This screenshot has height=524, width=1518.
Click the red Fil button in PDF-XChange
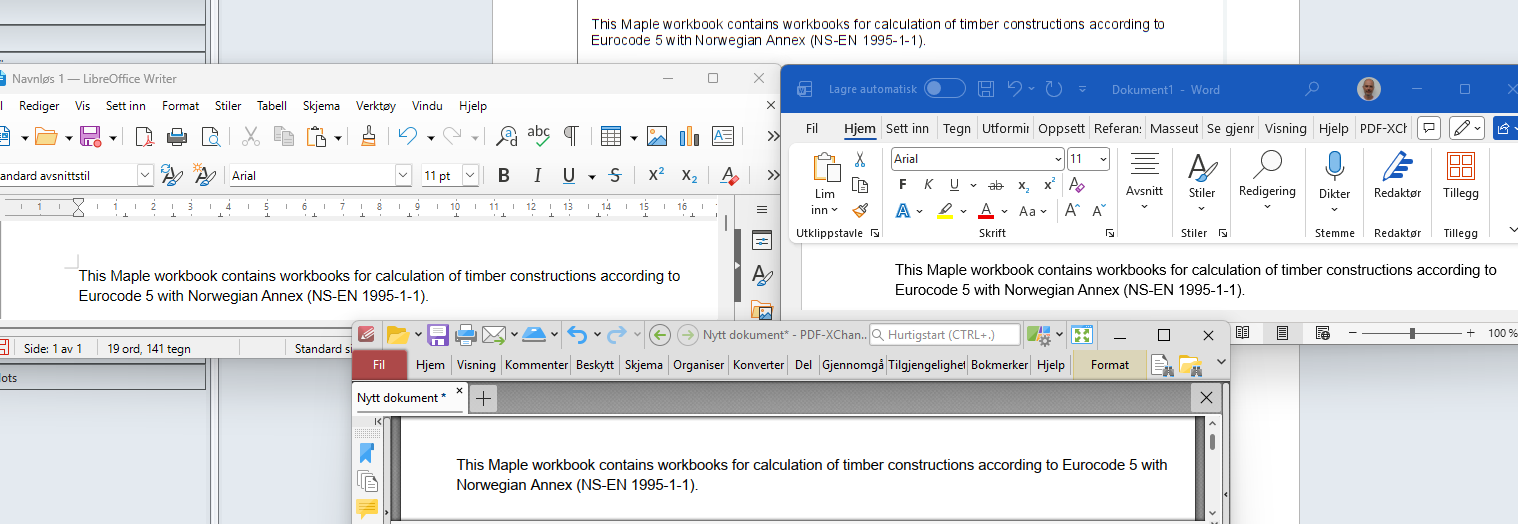[379, 365]
